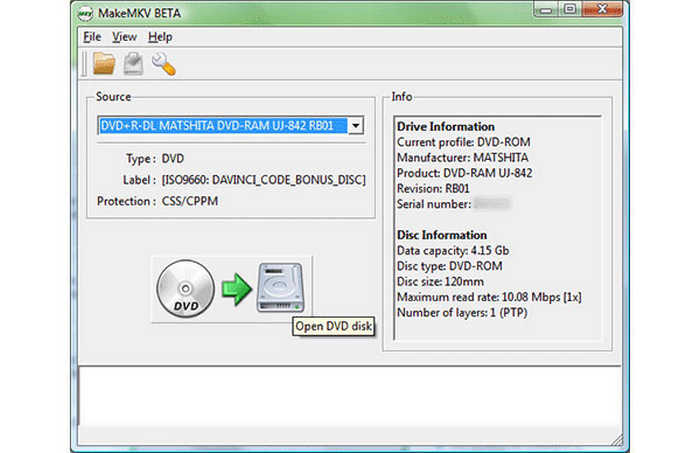Click the Disc type: DVD-ROM line
Viewport: 700px width, 453px height.
point(450,266)
